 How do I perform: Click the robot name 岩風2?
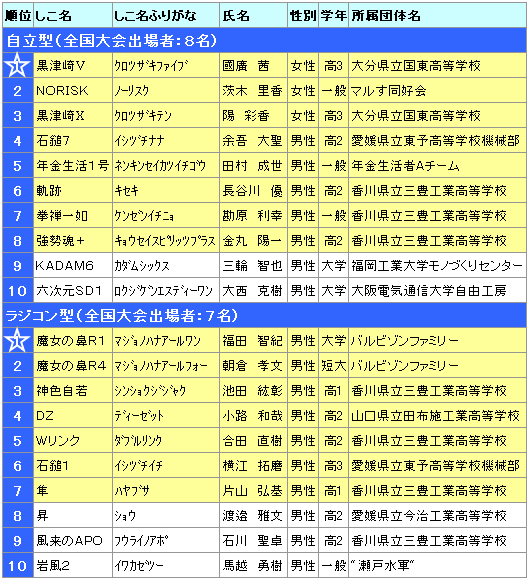[53, 566]
